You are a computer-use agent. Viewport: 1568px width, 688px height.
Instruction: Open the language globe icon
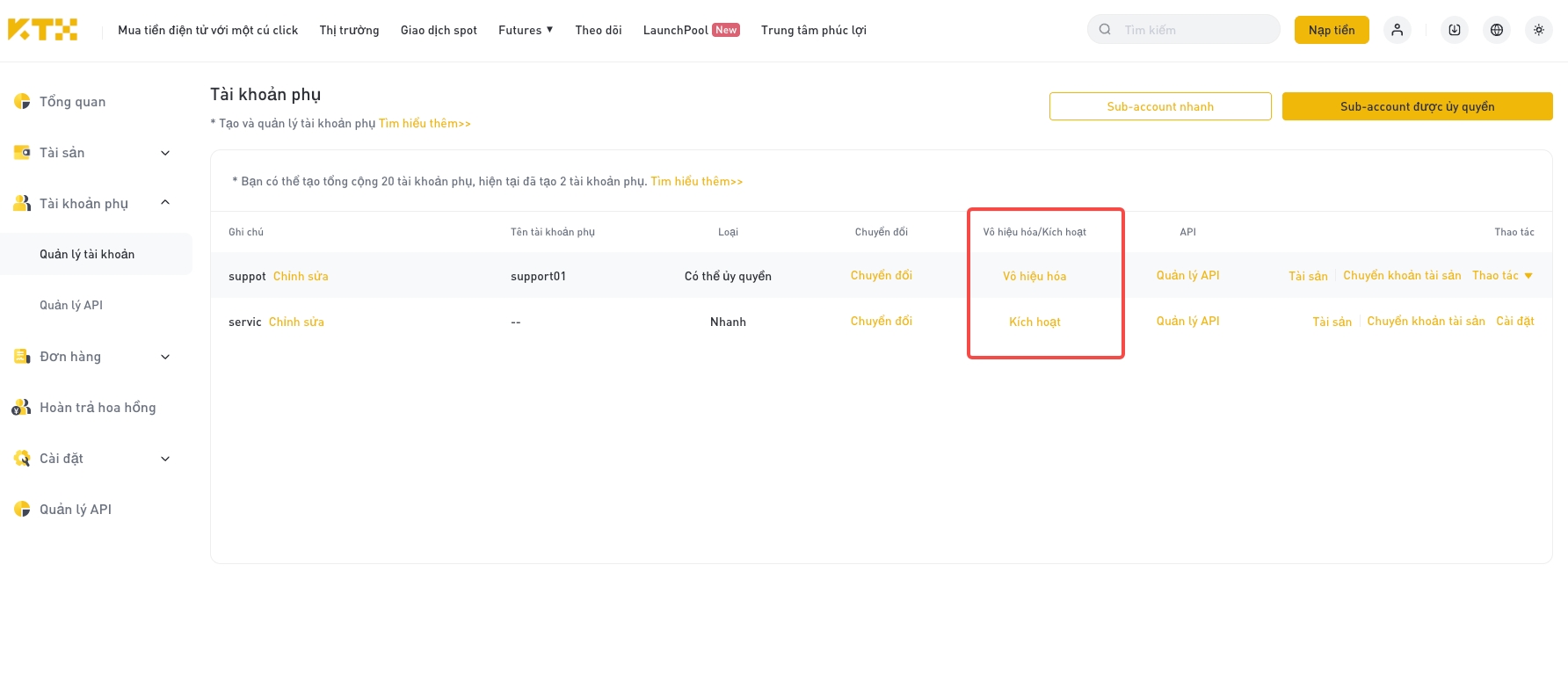1497,30
